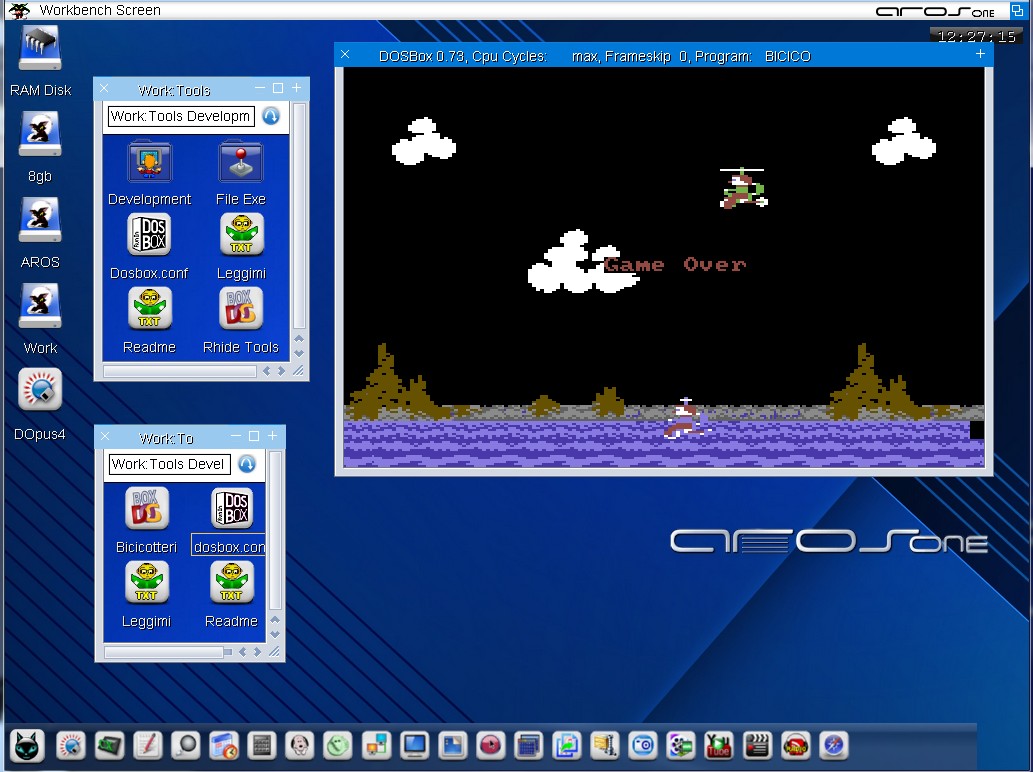Screen dimensions: 1033x772
Task: Open the YouTube icon in the dock
Action: point(719,746)
